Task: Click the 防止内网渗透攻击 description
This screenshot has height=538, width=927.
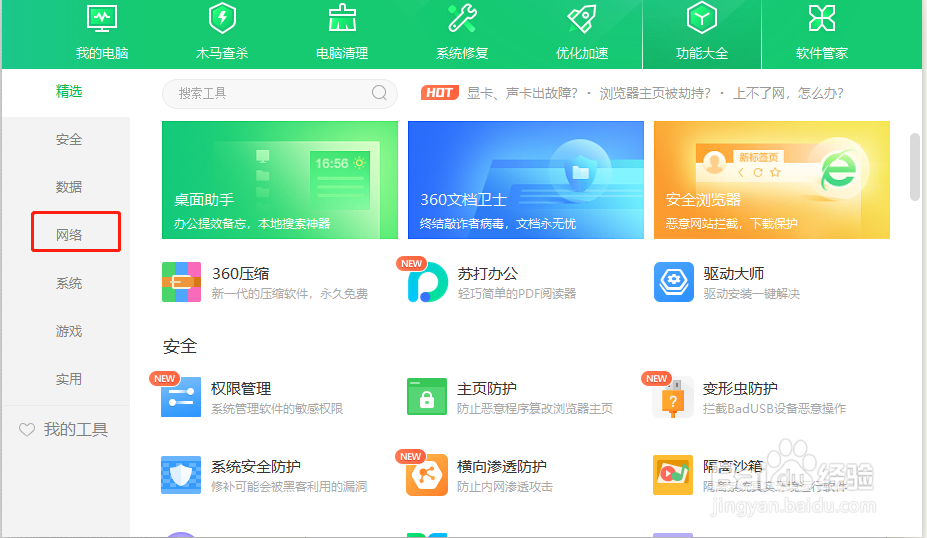Action: pos(505,487)
